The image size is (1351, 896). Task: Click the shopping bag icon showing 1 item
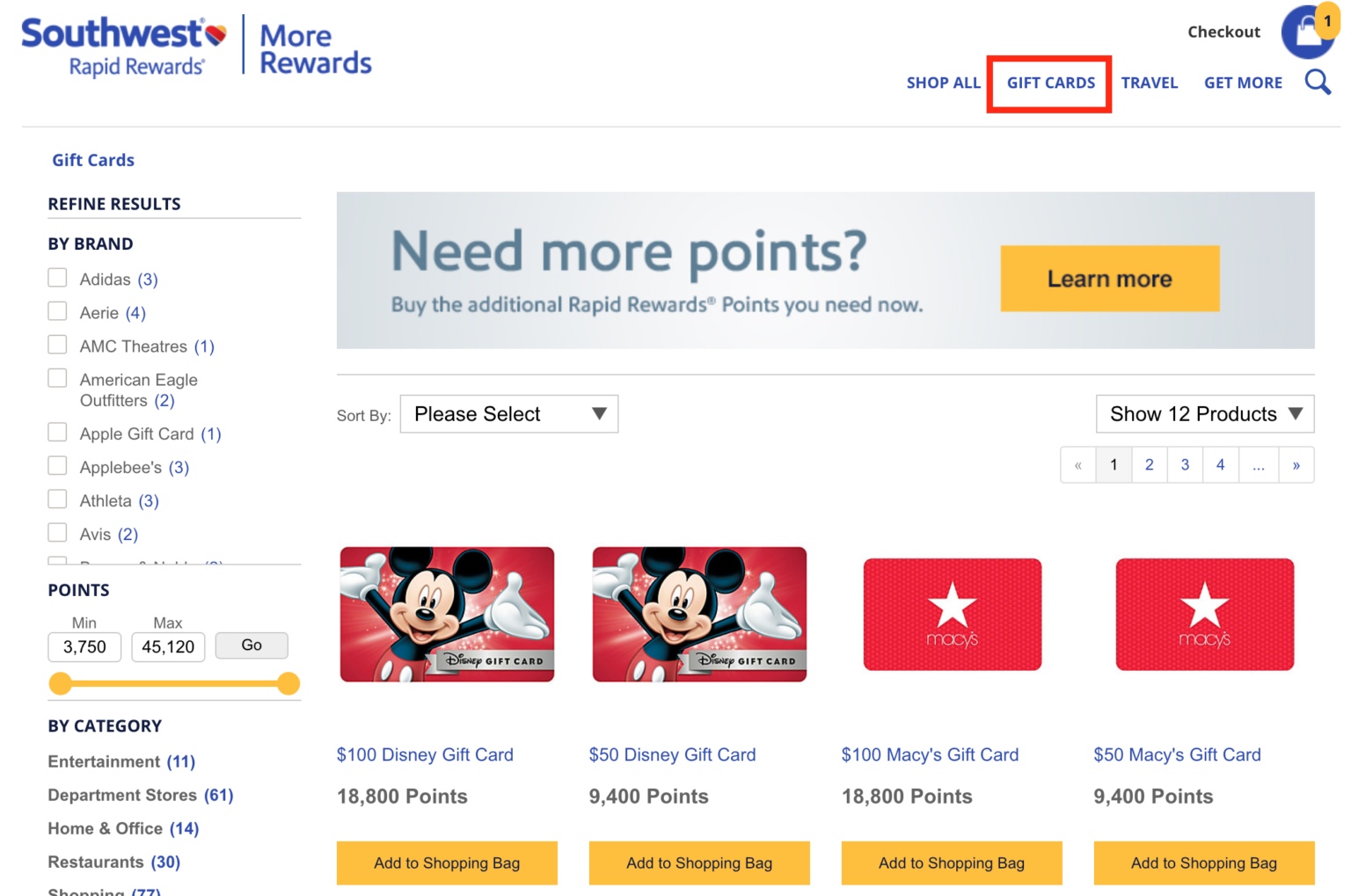[1309, 33]
